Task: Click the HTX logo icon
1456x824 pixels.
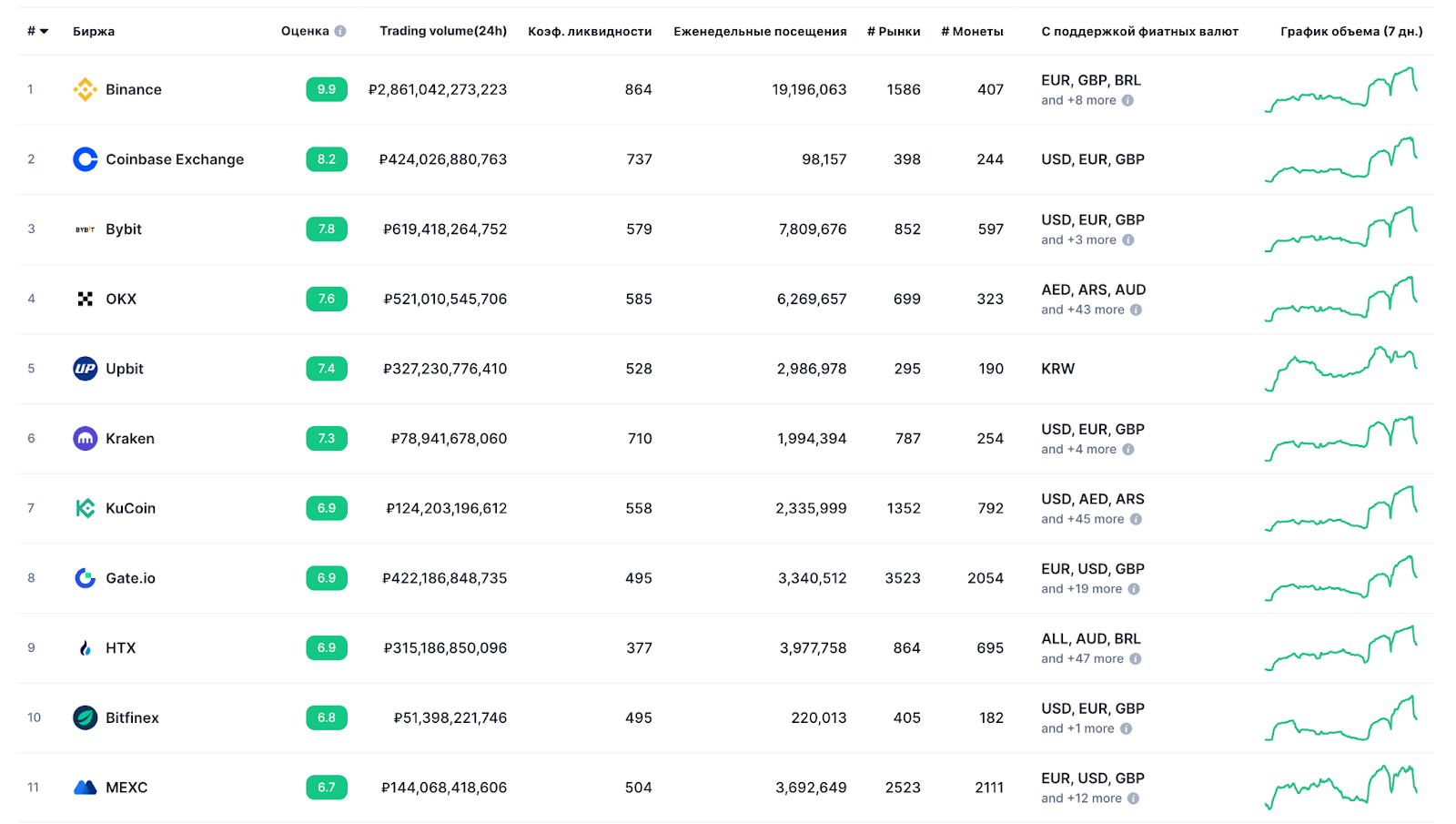Action: pyautogui.click(x=85, y=648)
